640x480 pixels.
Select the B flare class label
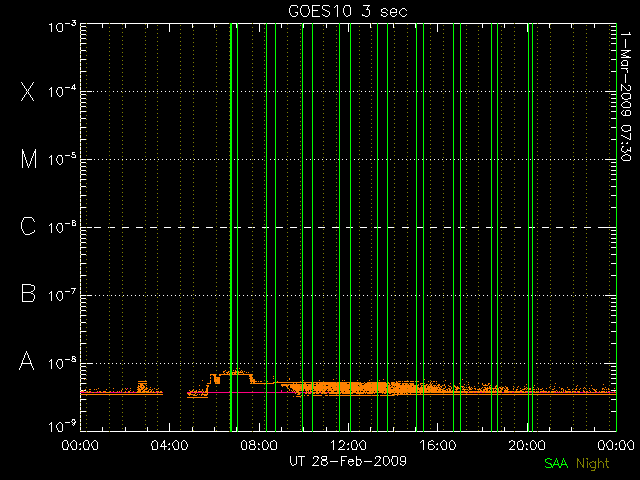[28, 293]
